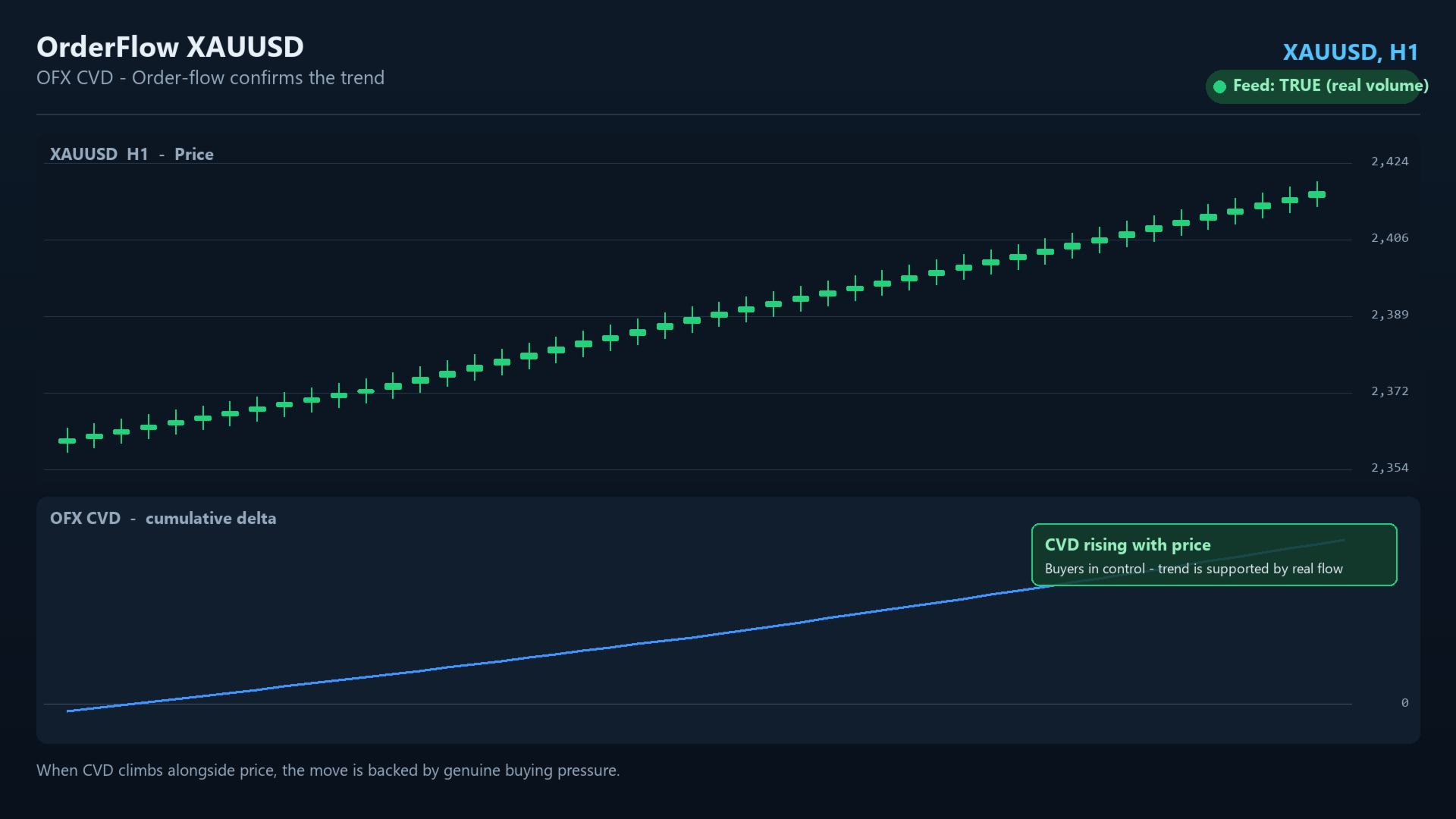Click the blue CVD line start point
The height and width of the screenshot is (819, 1456).
pos(68,711)
